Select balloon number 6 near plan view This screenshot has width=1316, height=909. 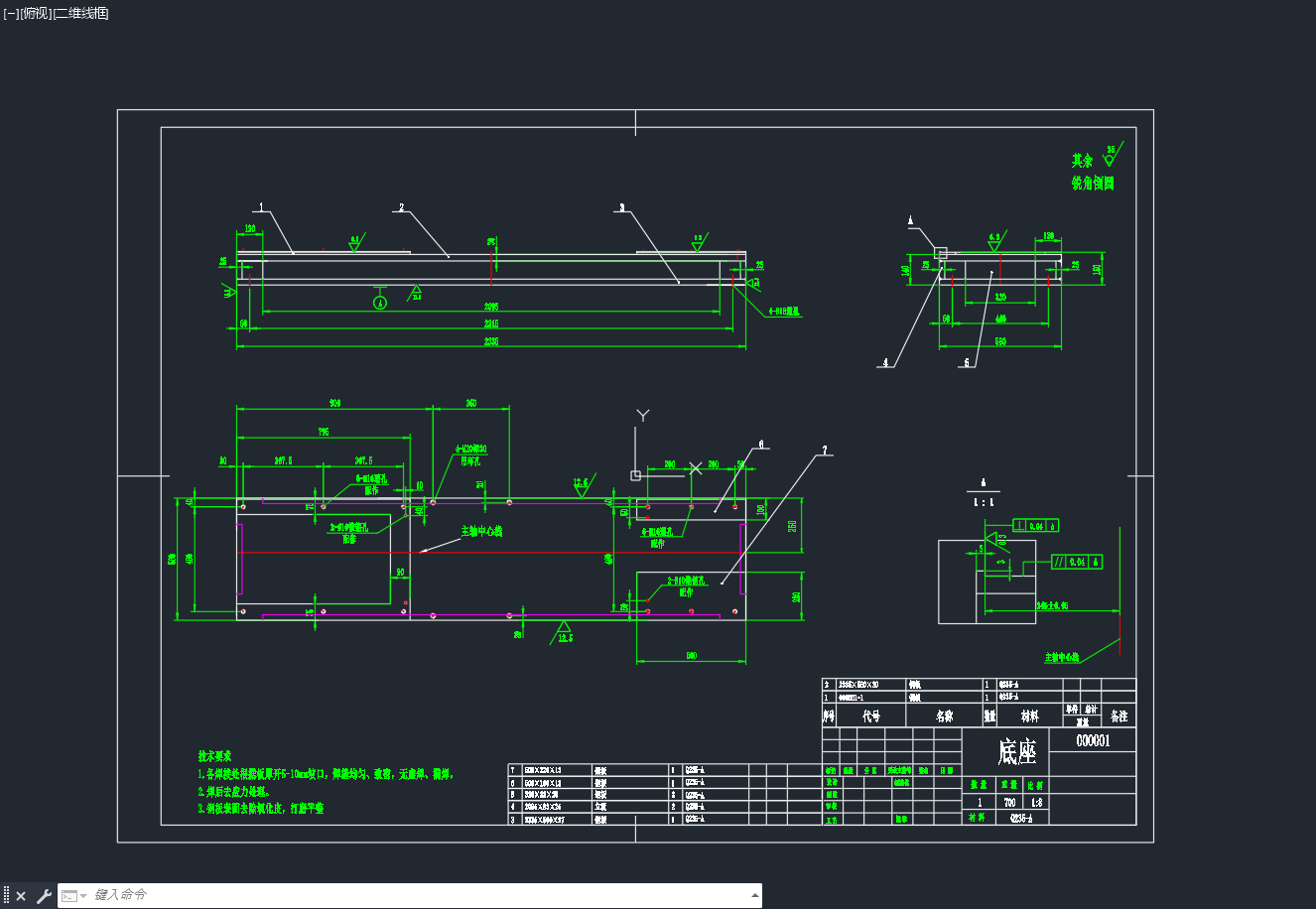tap(761, 445)
